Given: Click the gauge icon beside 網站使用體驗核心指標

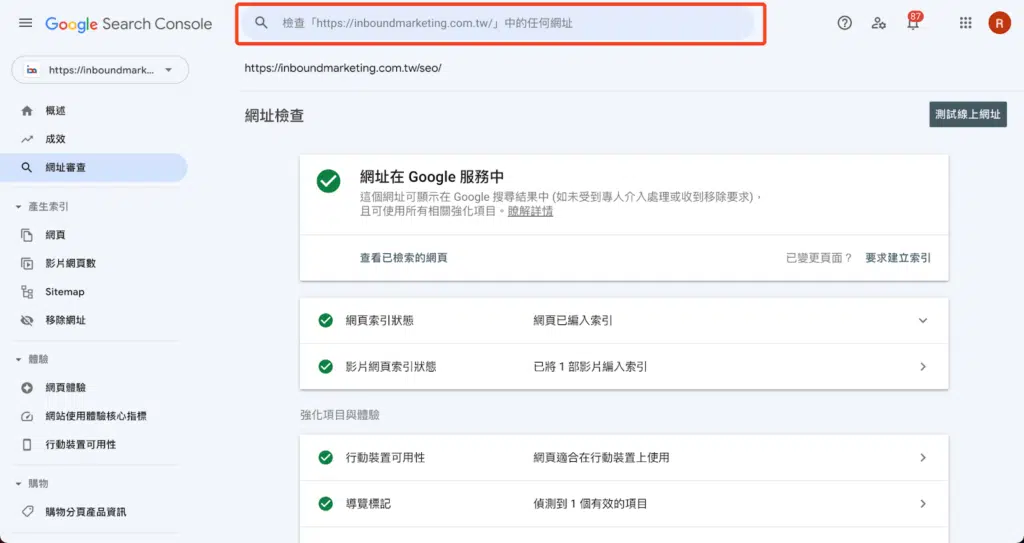Looking at the screenshot, I should point(27,416).
